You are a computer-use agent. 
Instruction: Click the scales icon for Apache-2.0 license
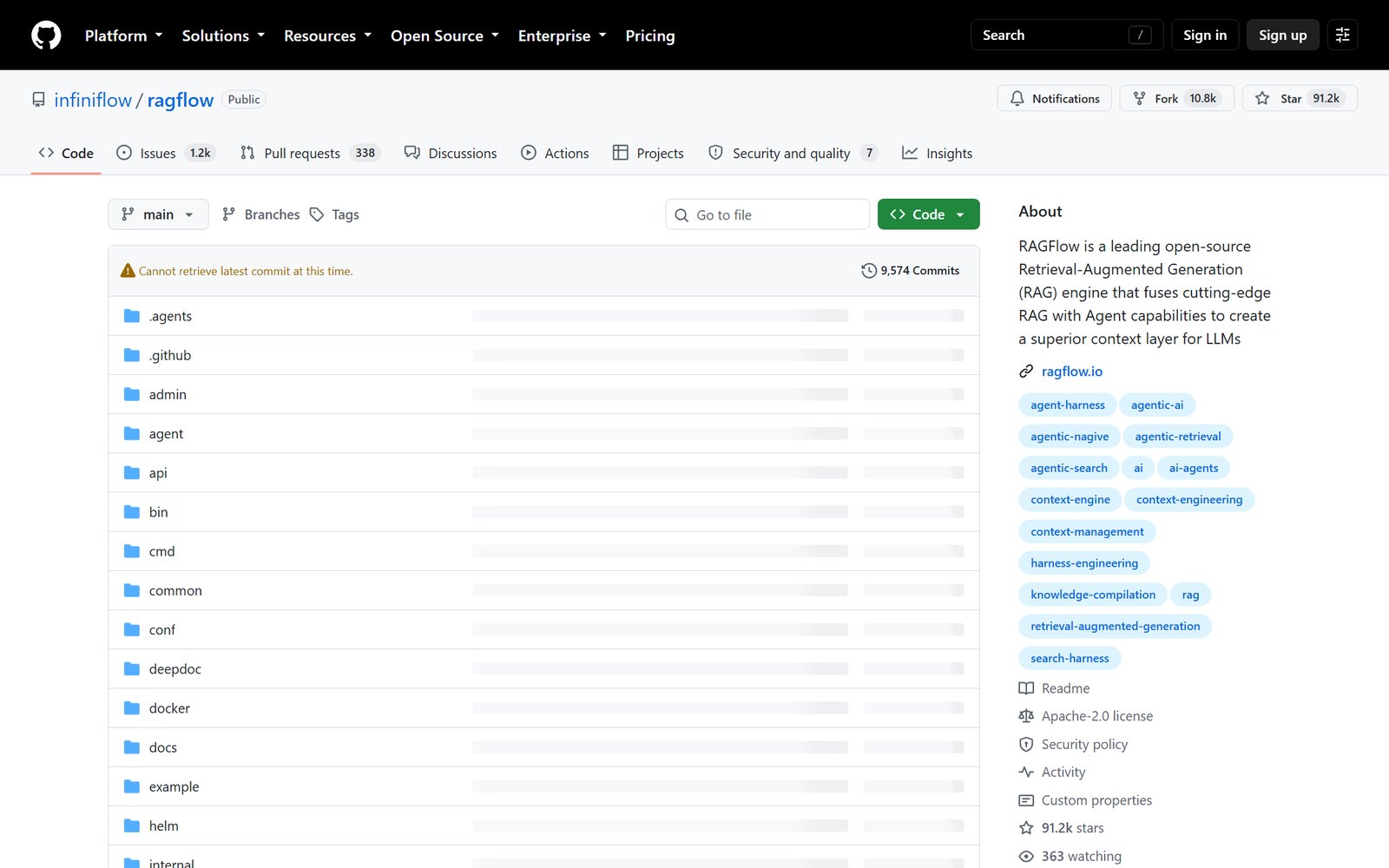1026,716
